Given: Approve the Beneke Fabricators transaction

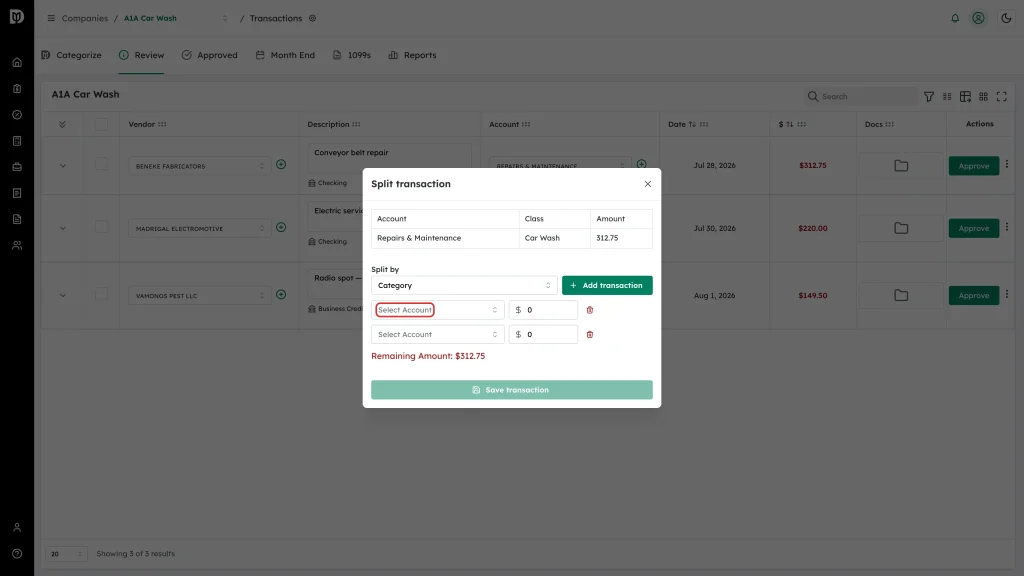Looking at the screenshot, I should click(974, 166).
